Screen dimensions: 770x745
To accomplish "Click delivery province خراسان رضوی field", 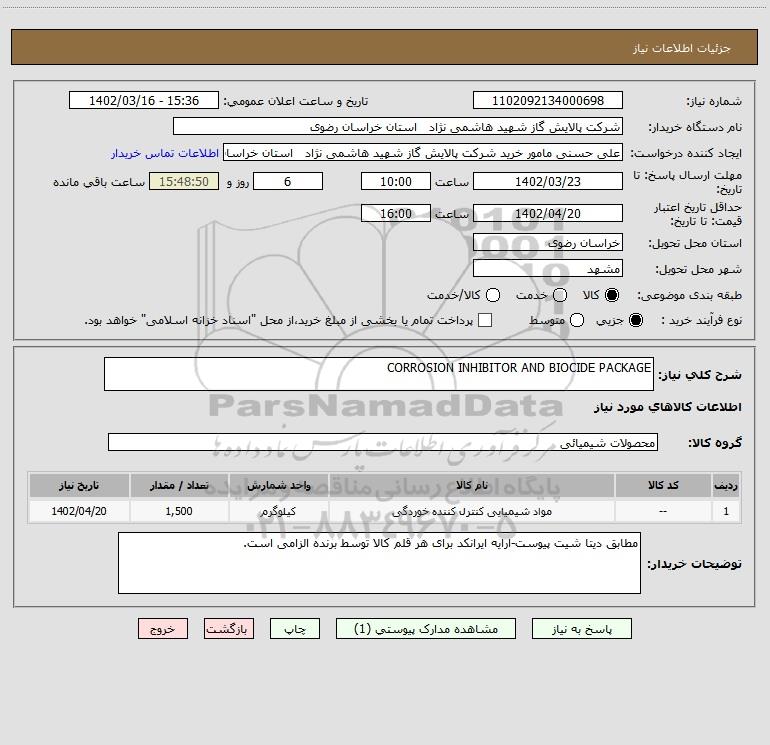I will tap(548, 242).
